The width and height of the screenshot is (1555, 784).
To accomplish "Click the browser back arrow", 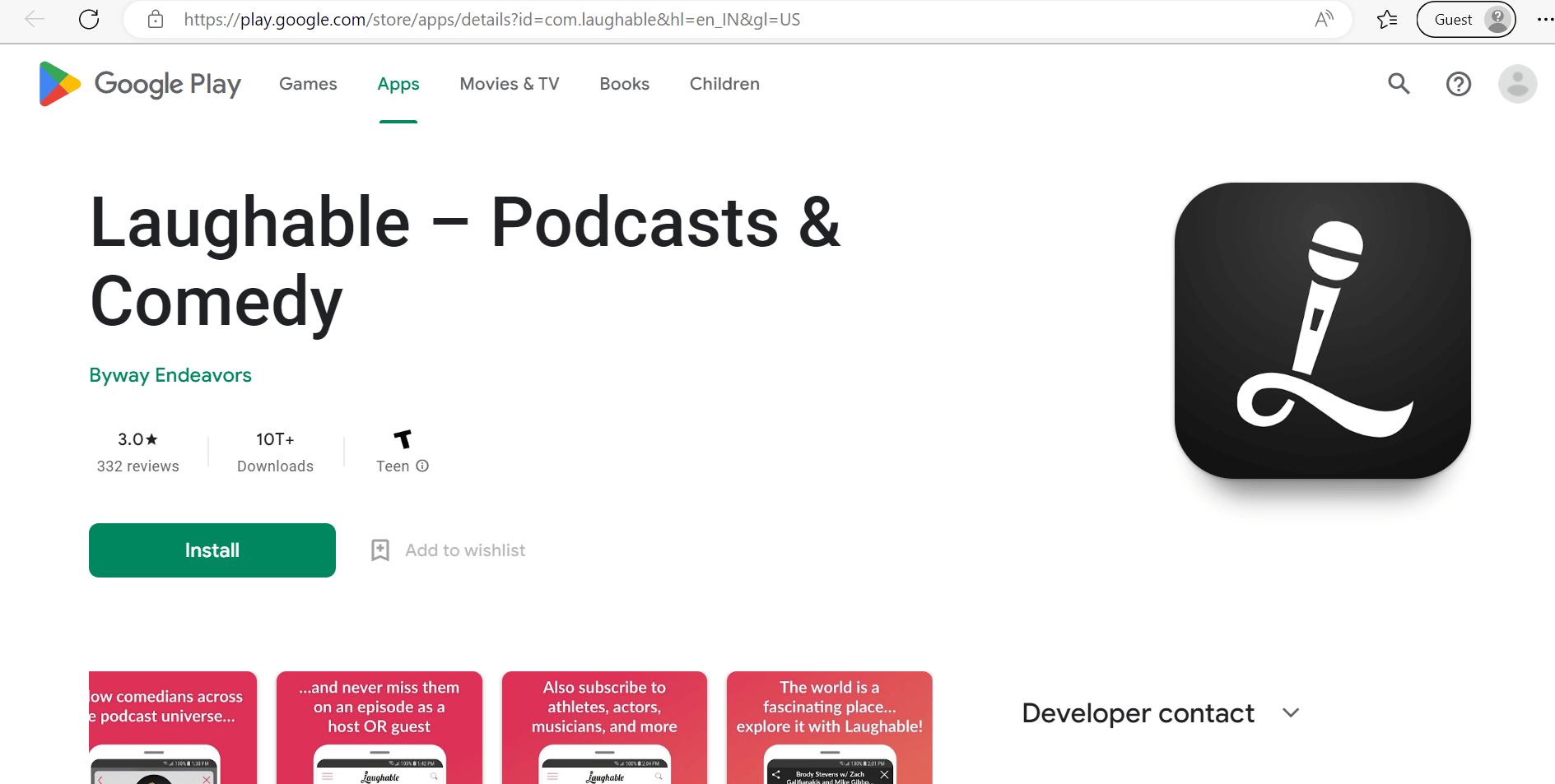I will [35, 19].
